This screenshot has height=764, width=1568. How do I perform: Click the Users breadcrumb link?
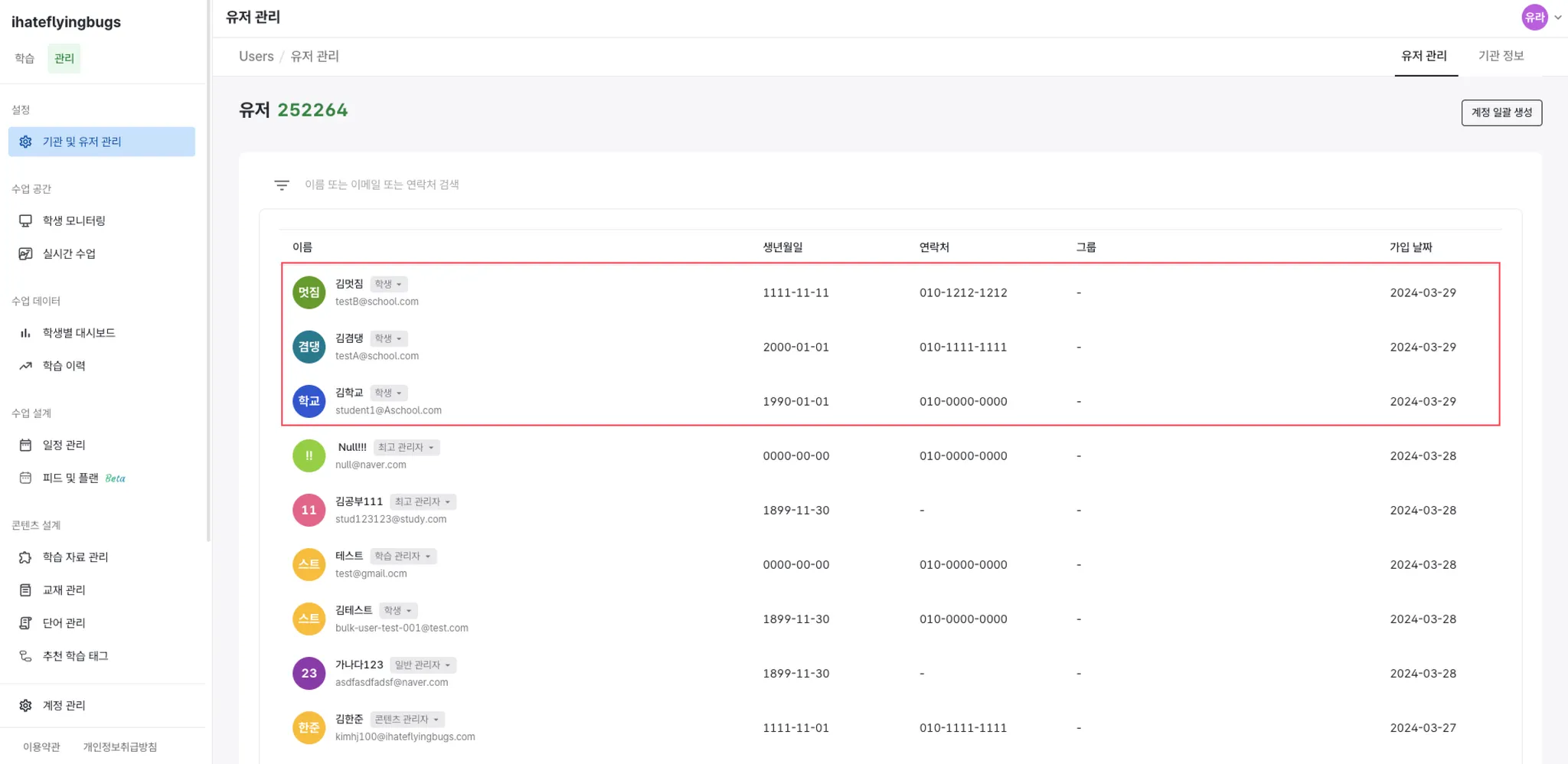256,57
